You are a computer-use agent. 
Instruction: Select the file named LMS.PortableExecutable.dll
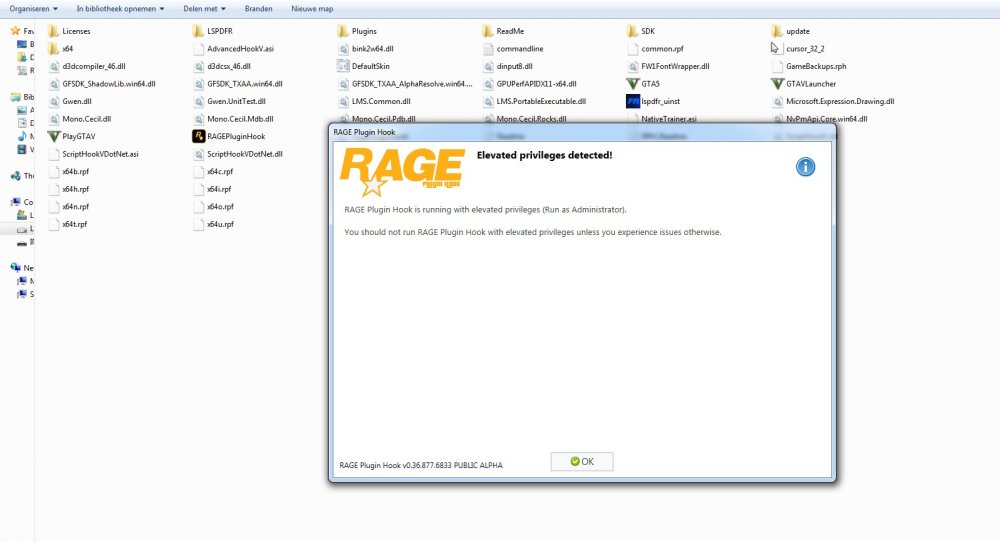[541, 101]
